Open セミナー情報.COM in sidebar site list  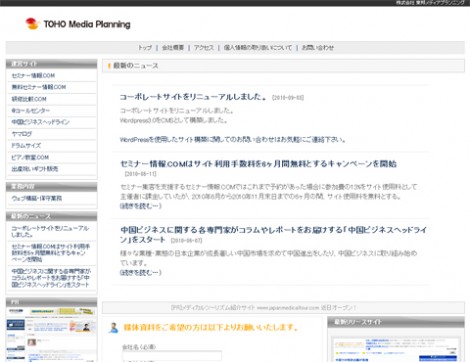click(33, 76)
